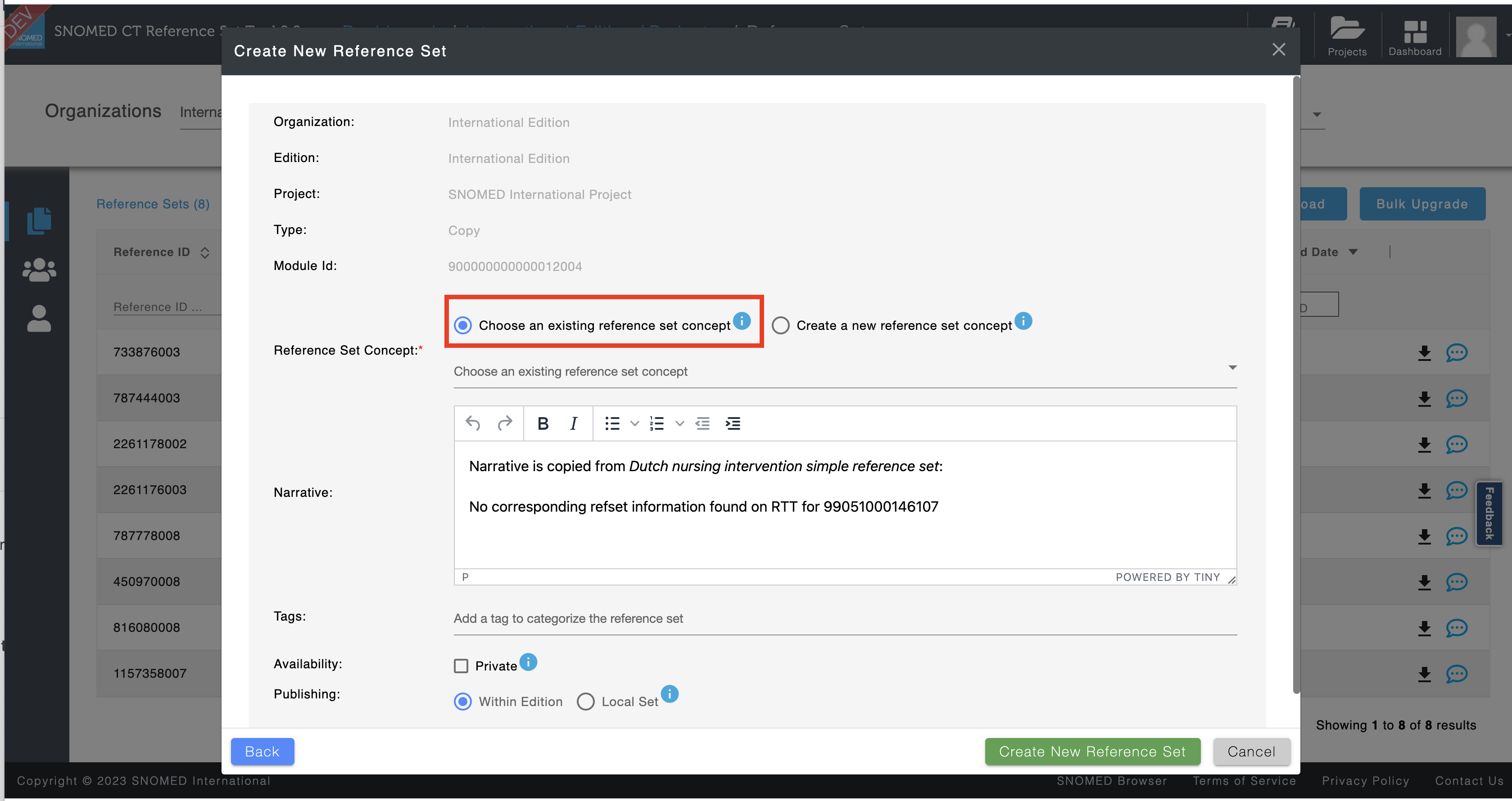Select Local Set publishing option
The width and height of the screenshot is (1512, 801).
tap(586, 701)
